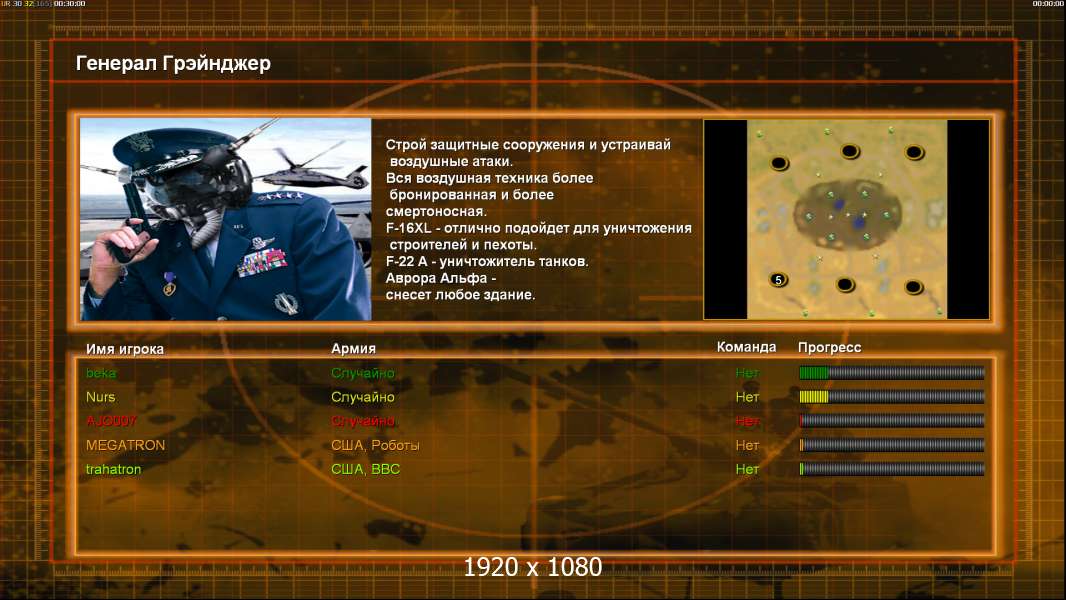Click the "Имя игрока" column header

click(124, 349)
